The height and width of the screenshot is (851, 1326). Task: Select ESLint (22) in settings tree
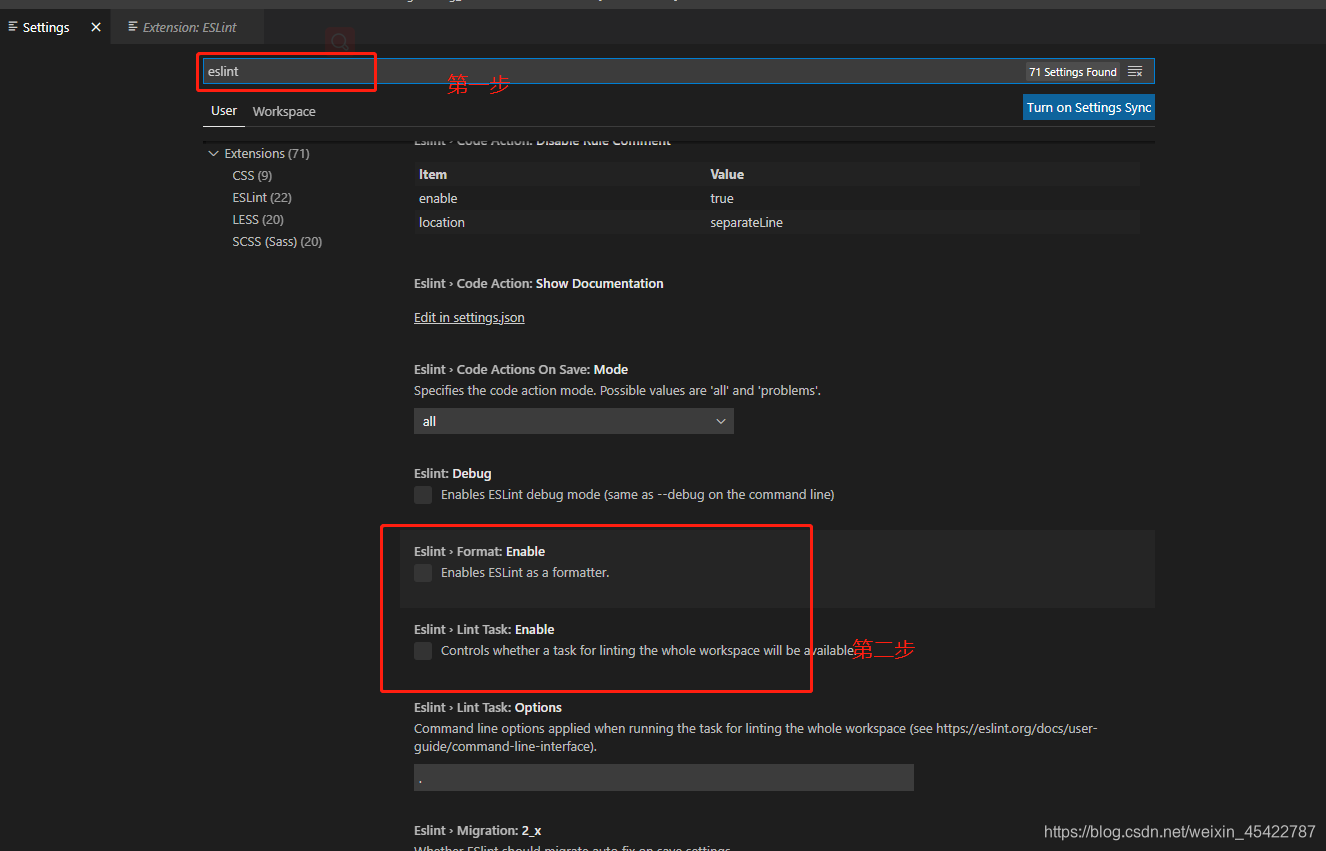(262, 198)
